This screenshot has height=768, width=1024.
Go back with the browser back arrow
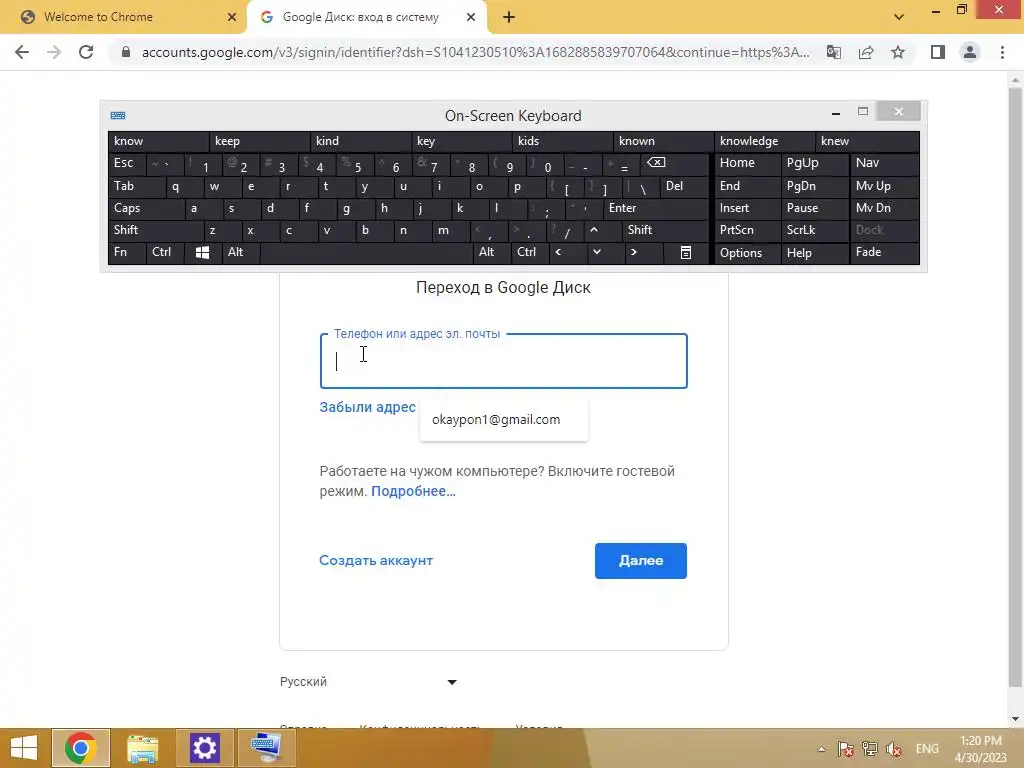pyautogui.click(x=22, y=52)
